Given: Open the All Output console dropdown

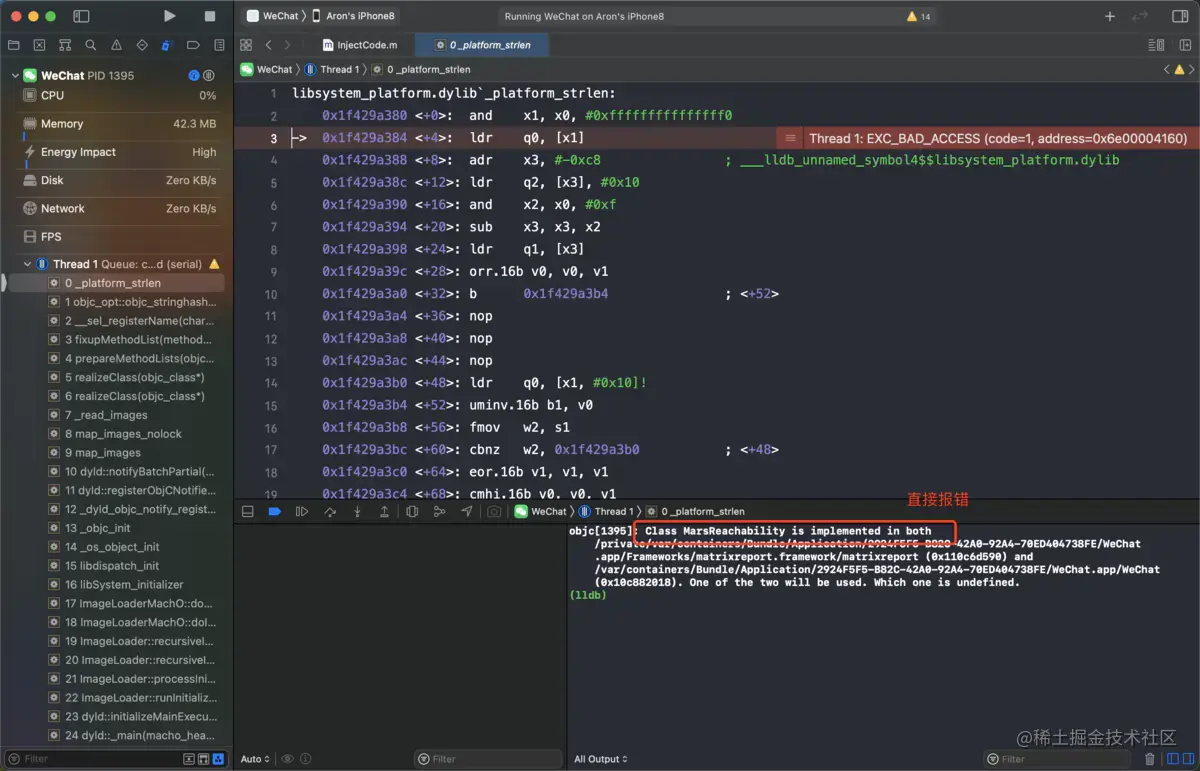Looking at the screenshot, I should [601, 759].
